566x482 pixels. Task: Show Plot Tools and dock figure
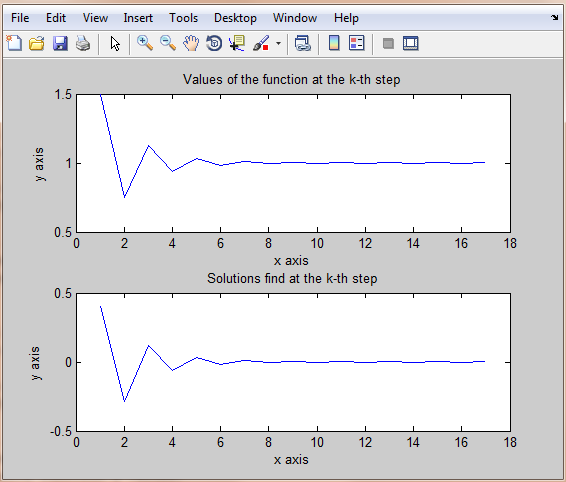click(410, 43)
